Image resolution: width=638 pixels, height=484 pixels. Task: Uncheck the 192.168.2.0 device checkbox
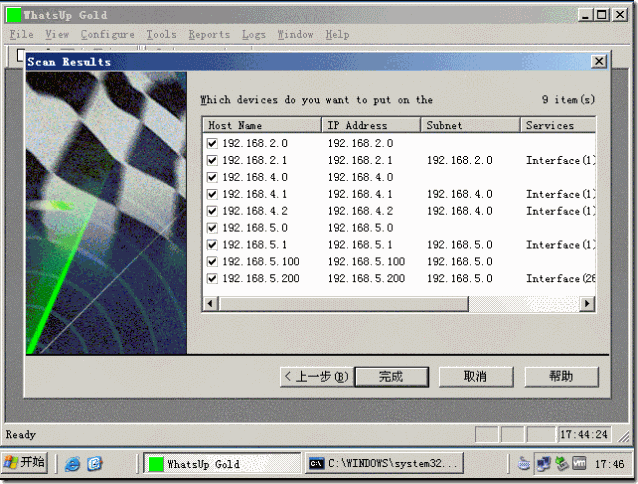212,143
